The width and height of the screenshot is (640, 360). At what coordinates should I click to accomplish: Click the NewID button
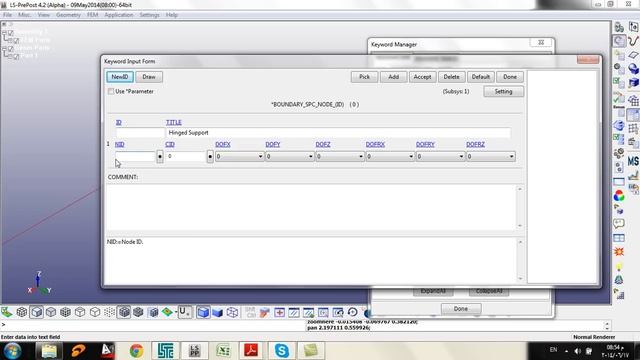pos(120,77)
